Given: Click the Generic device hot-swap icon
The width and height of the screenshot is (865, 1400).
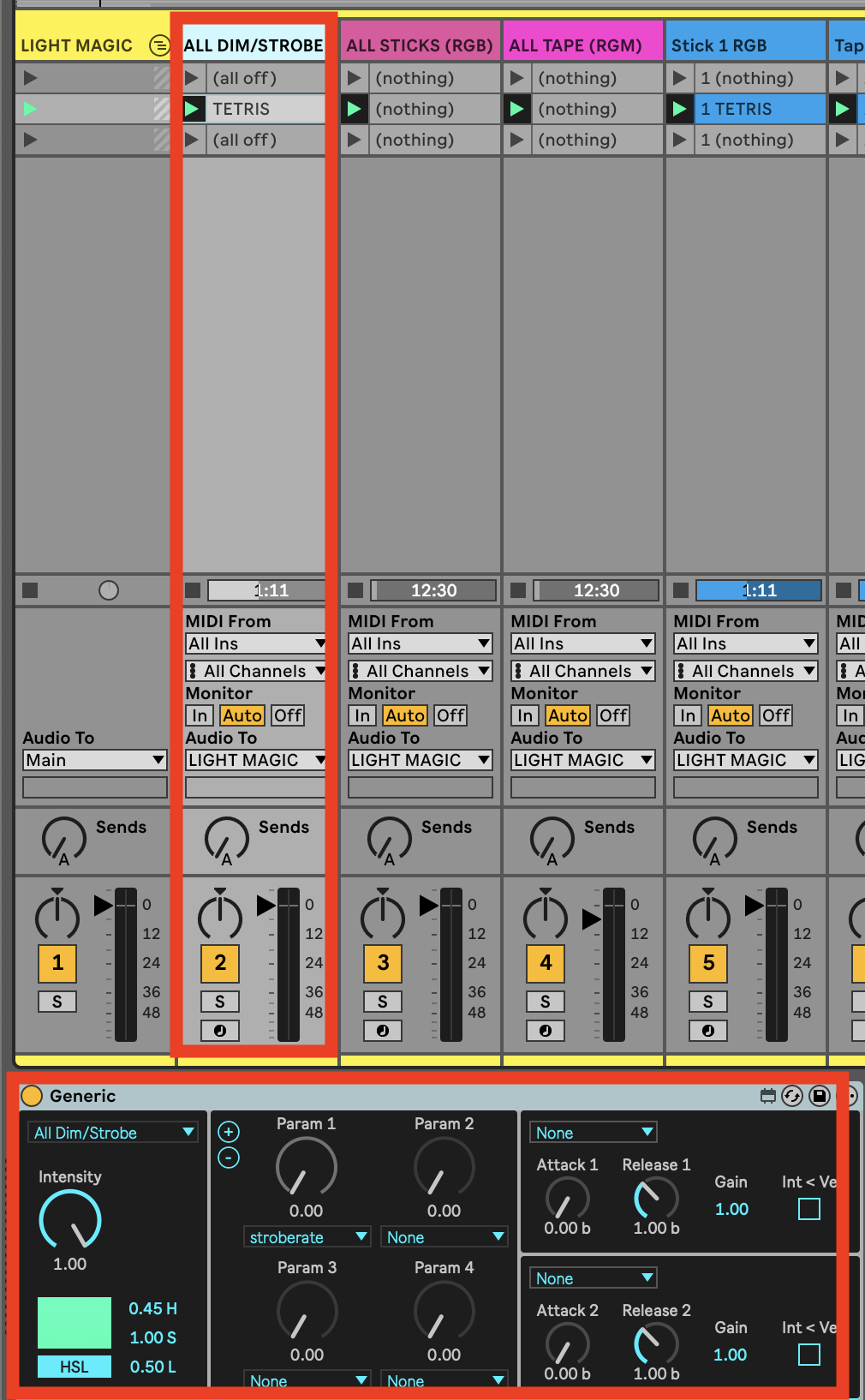Looking at the screenshot, I should 792,1096.
